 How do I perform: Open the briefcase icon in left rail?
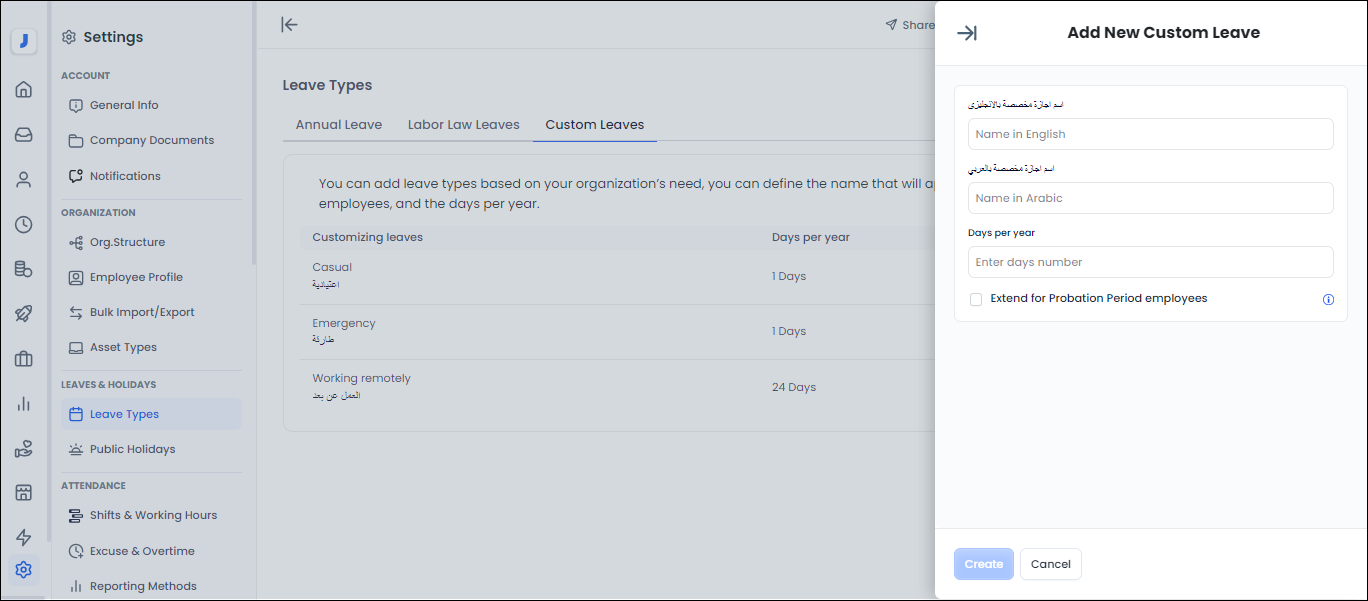[x=24, y=359]
